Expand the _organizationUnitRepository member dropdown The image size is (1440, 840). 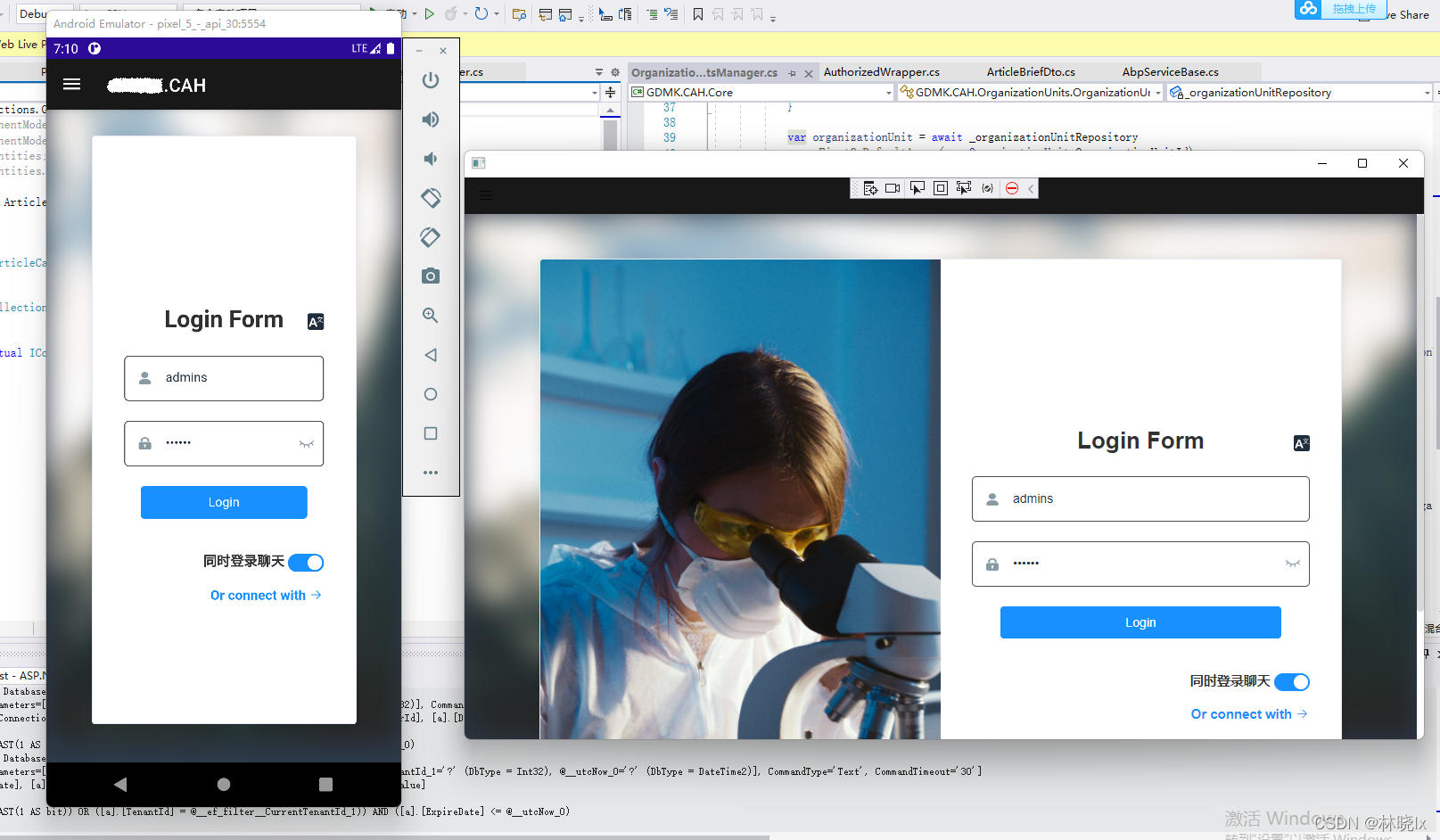(x=1427, y=93)
